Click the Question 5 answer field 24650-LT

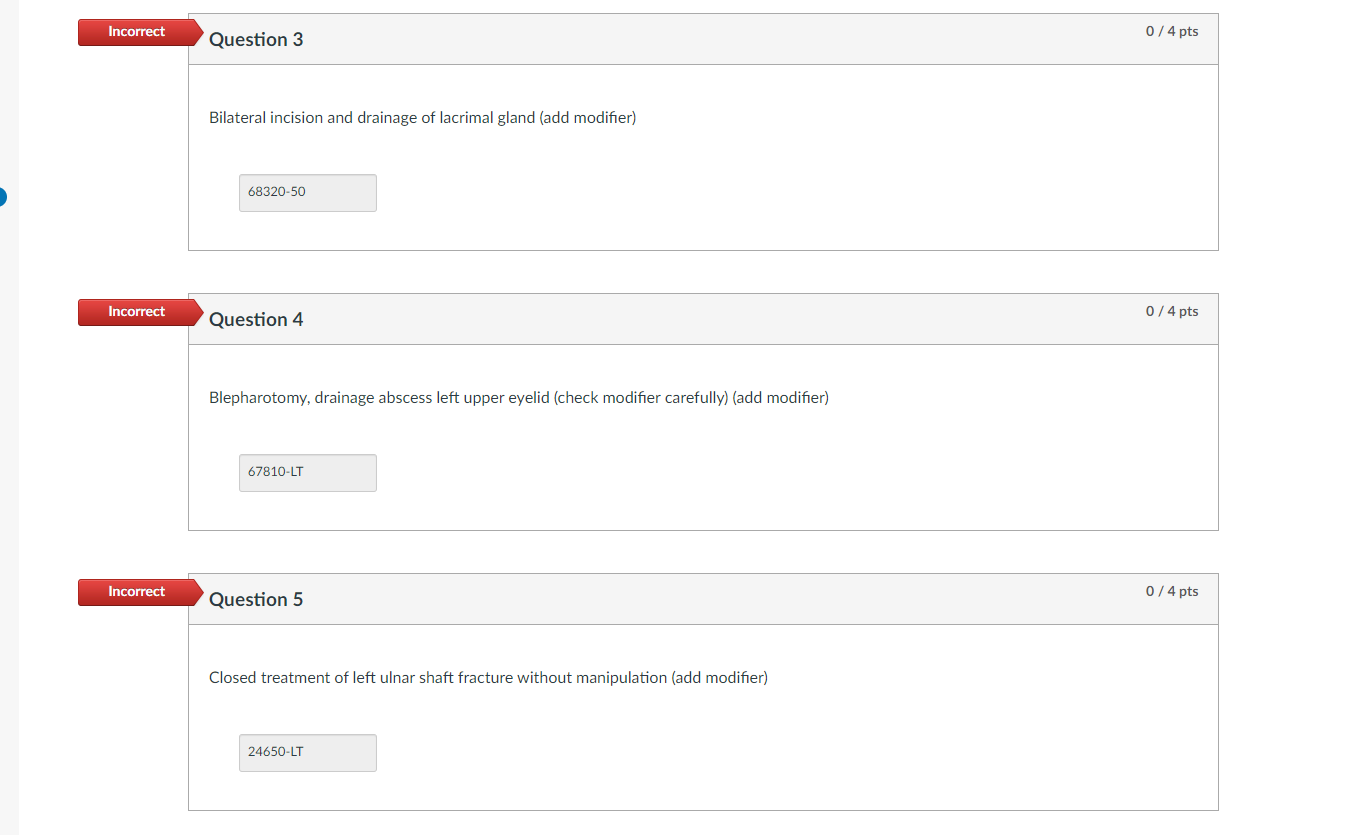coord(308,753)
